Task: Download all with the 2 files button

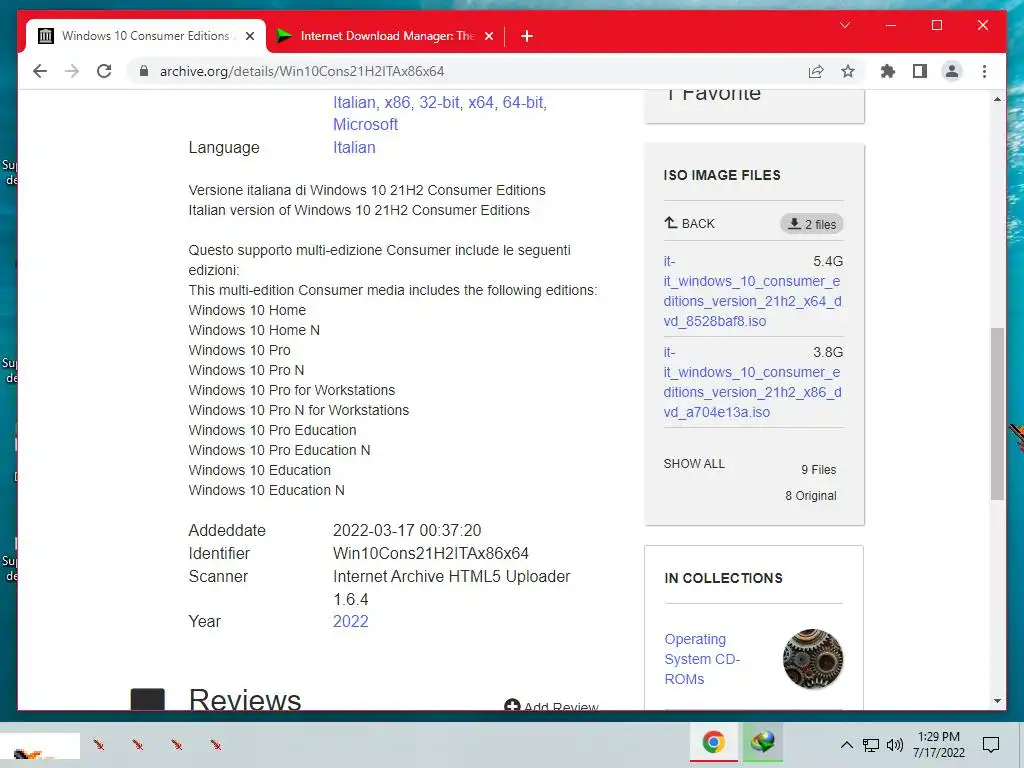Action: tap(812, 224)
